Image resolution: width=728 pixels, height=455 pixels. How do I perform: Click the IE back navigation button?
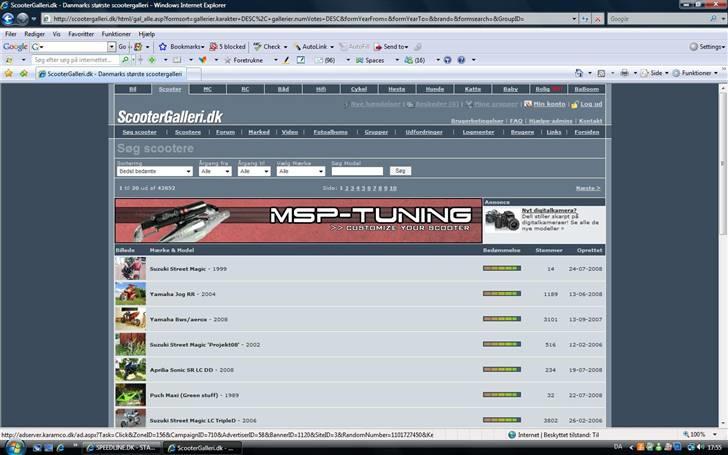point(22,19)
